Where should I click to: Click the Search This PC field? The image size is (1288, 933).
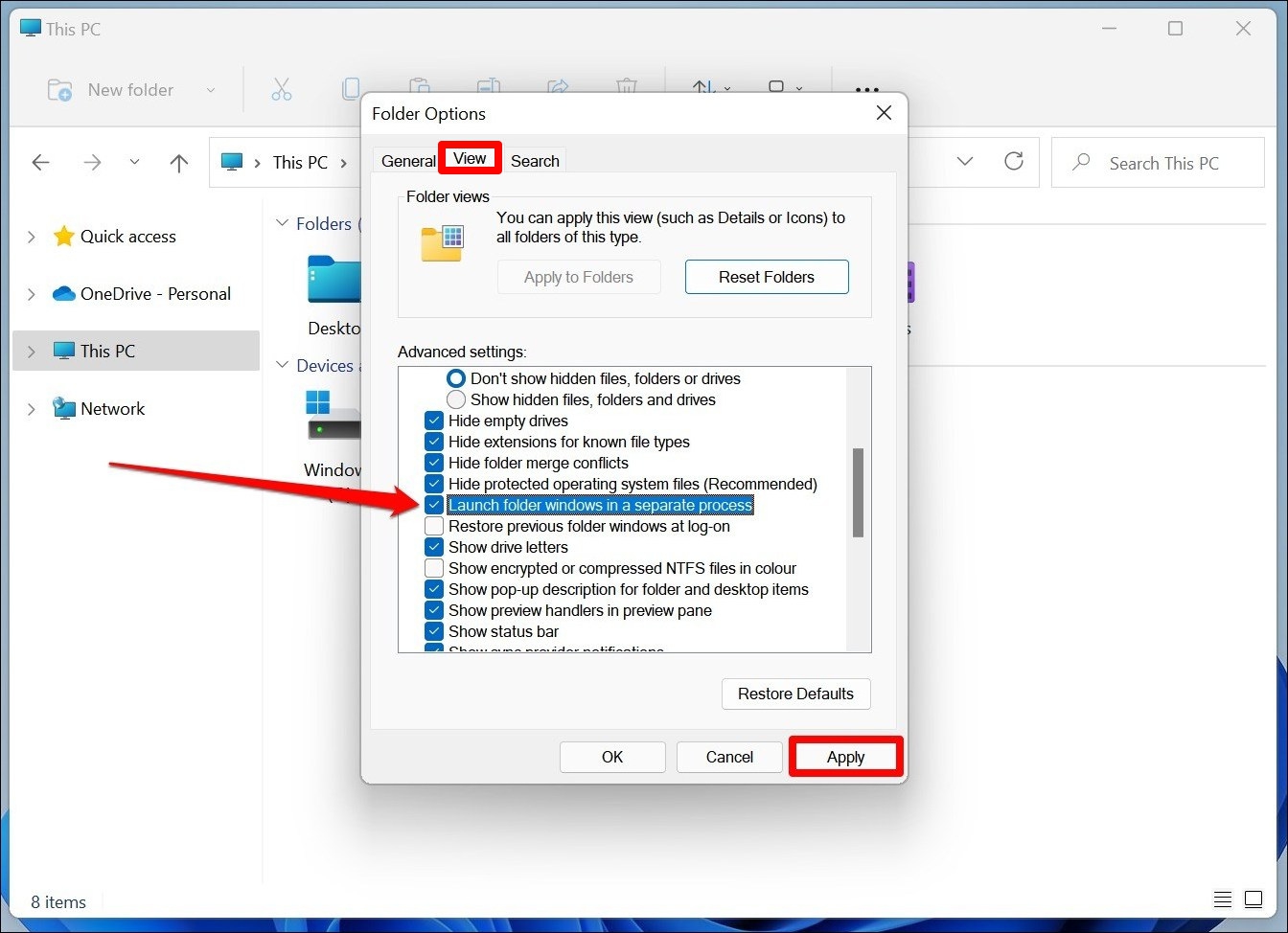[x=1158, y=163]
